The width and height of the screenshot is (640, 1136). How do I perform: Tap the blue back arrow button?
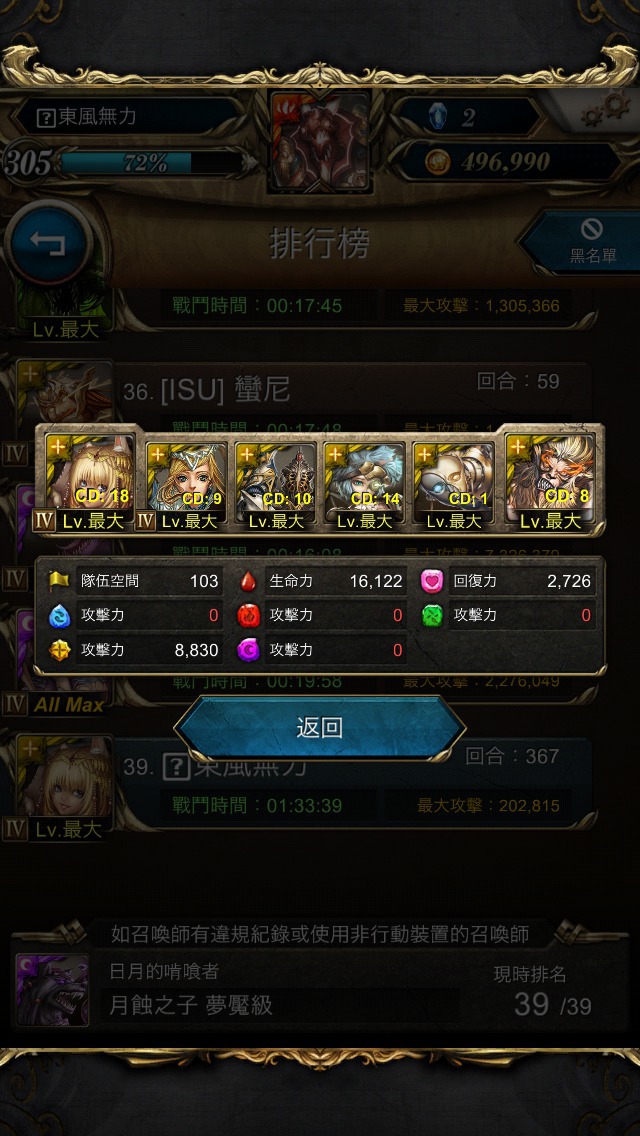[49, 244]
